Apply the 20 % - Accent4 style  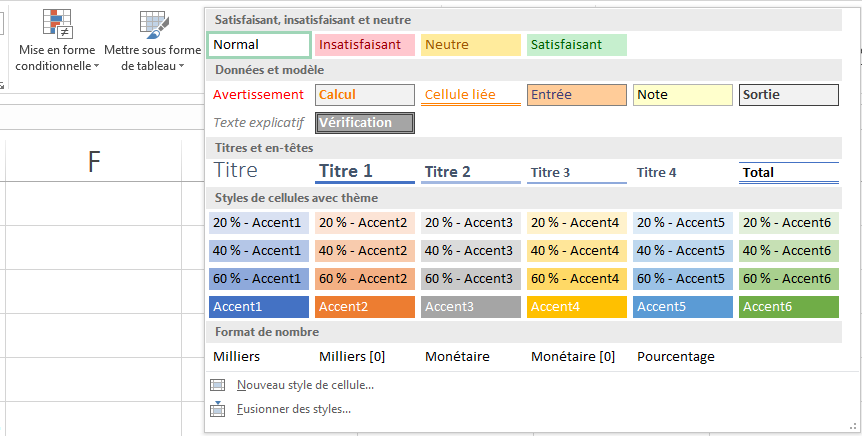577,222
